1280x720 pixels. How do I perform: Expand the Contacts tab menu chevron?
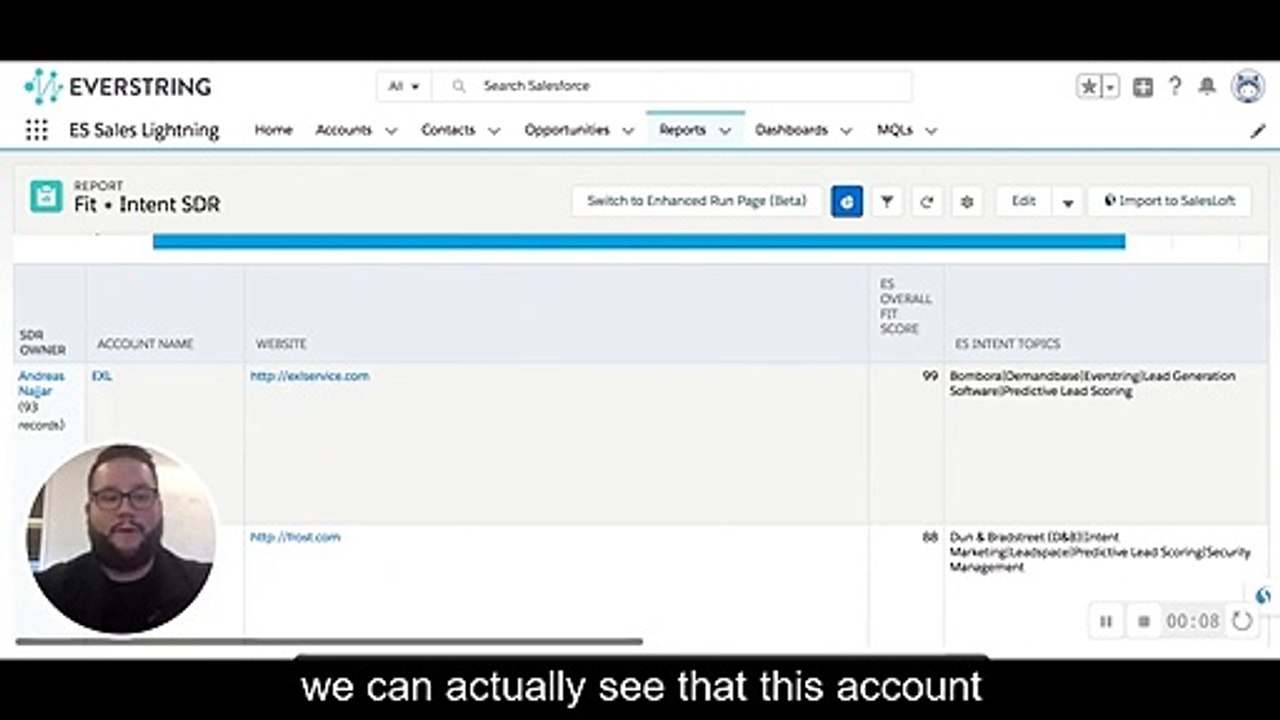click(494, 131)
